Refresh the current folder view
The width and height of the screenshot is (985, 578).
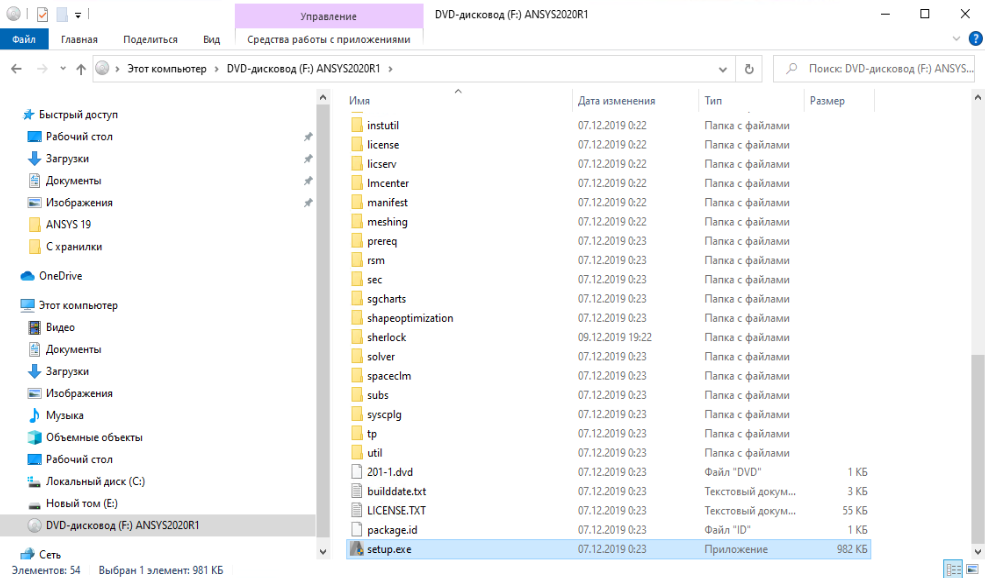coord(749,69)
